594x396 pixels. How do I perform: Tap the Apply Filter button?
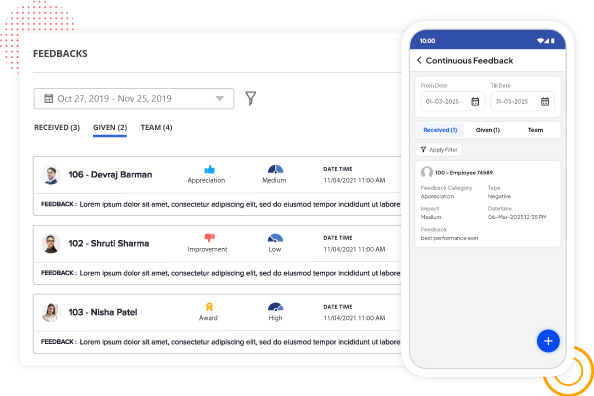(439, 150)
